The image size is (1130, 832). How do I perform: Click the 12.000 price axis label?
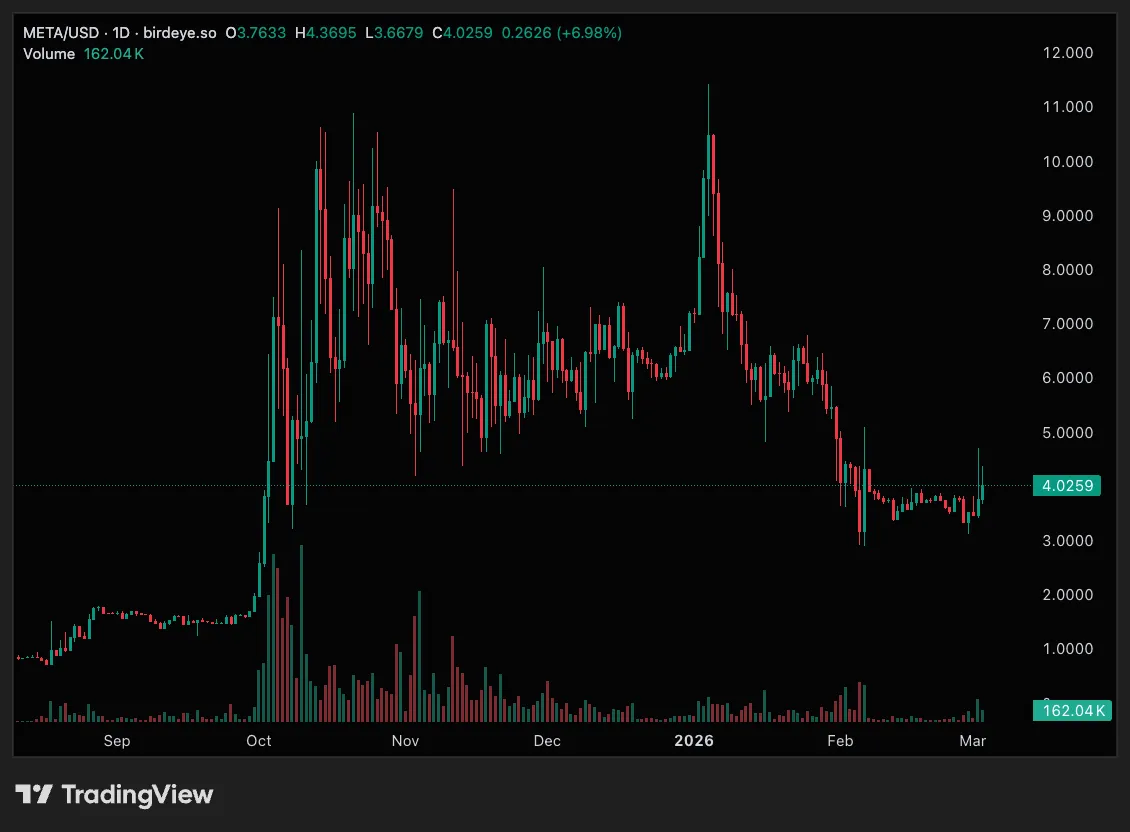[1066, 53]
